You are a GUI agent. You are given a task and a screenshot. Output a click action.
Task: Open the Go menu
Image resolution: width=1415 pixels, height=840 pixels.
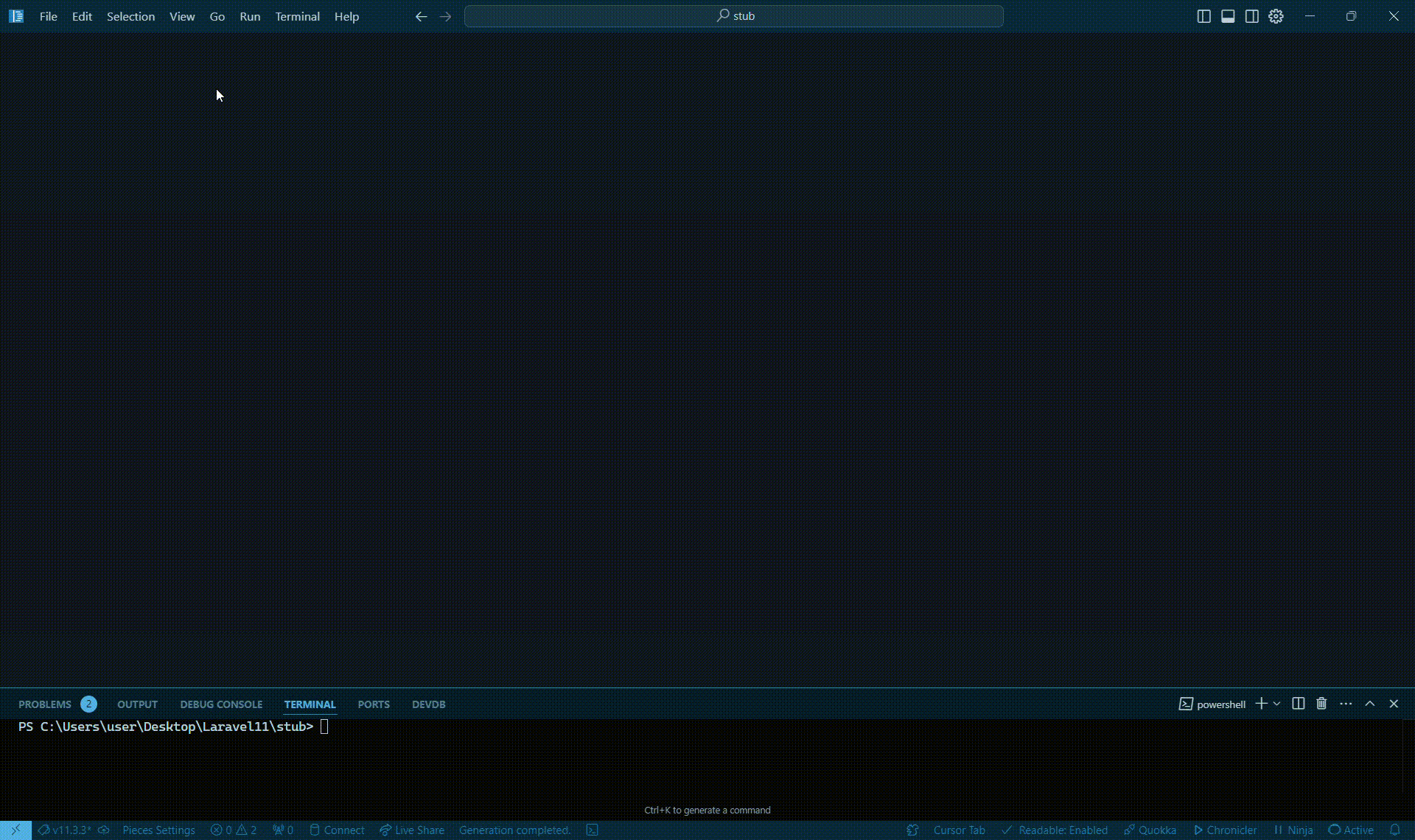[x=217, y=16]
